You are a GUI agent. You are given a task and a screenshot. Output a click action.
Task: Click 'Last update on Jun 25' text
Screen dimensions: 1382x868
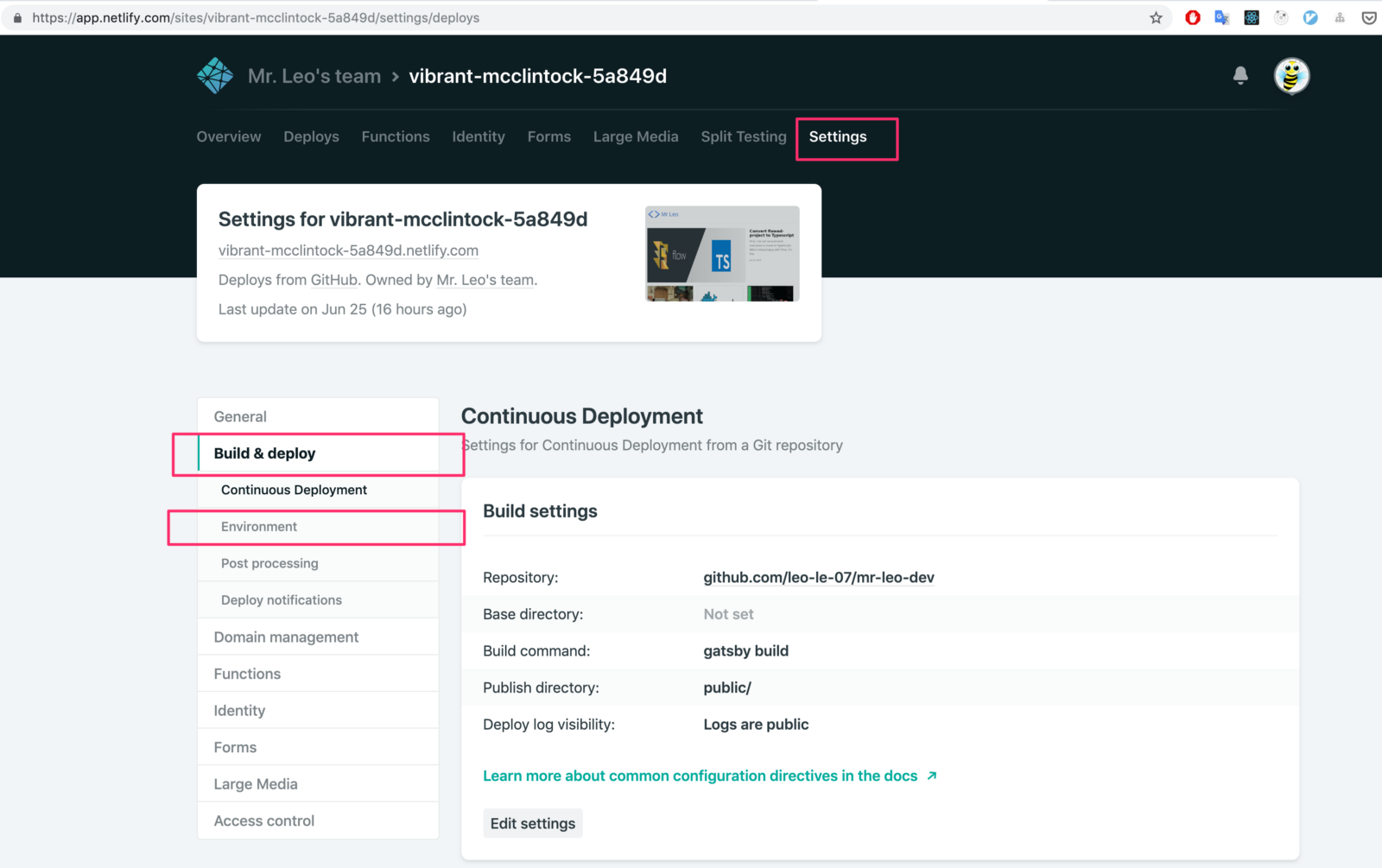293,309
